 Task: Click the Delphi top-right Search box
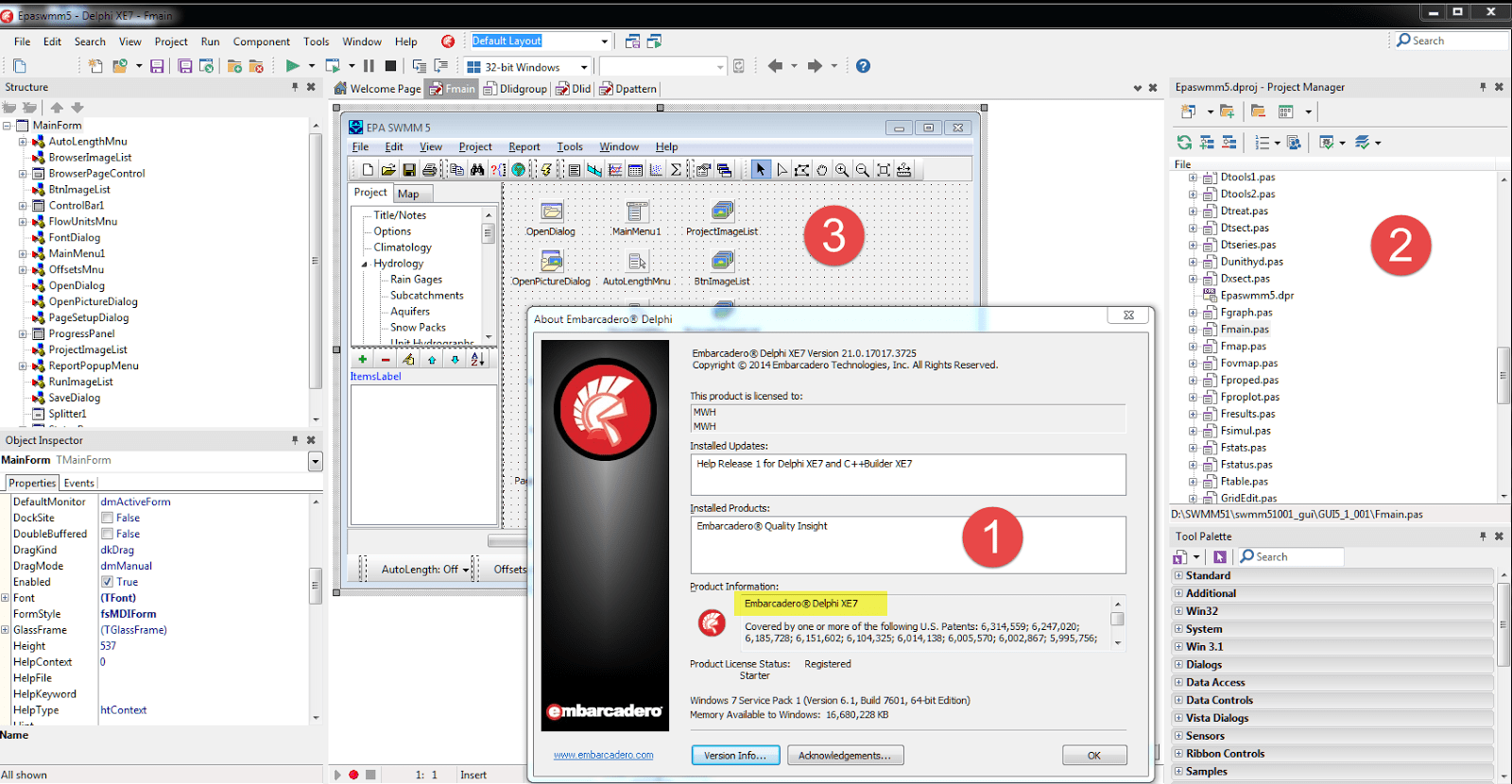(x=1452, y=41)
